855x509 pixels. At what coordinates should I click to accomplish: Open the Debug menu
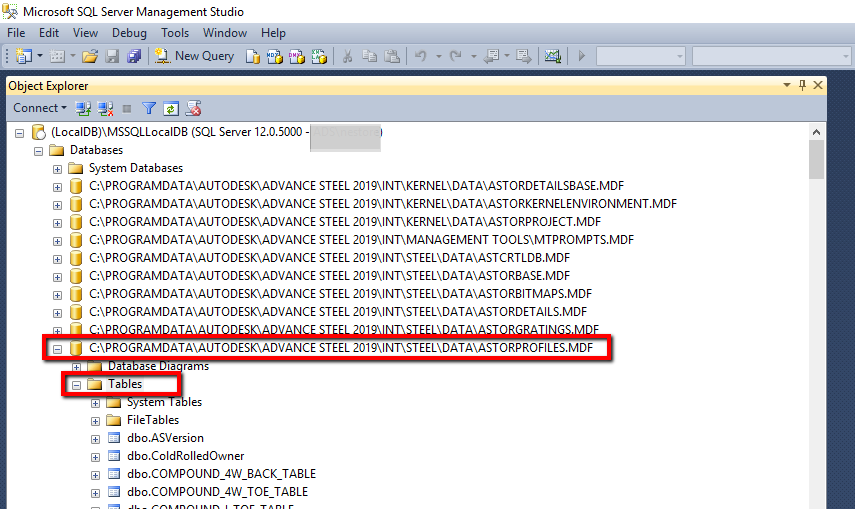point(129,33)
